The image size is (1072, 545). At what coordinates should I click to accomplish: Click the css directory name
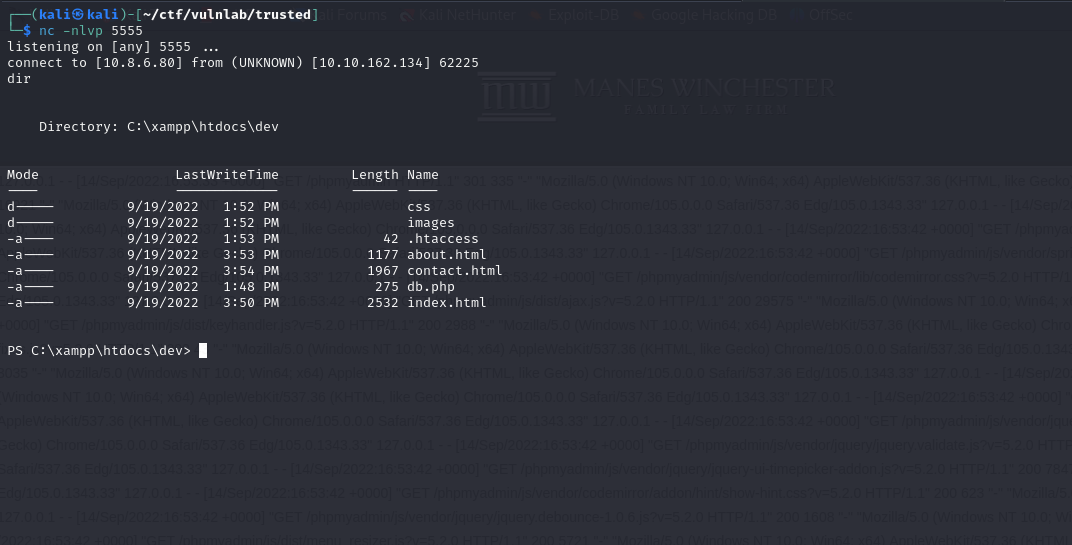(419, 207)
